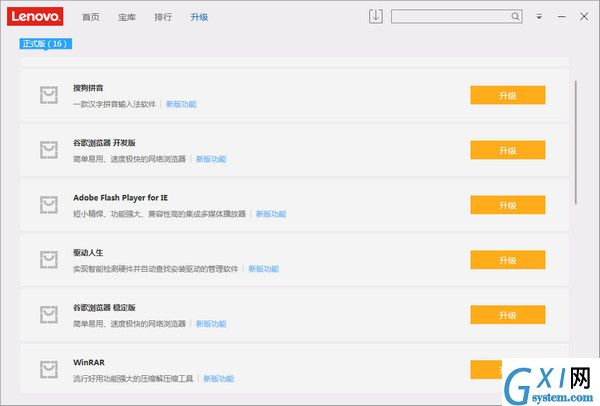Upgrade 驱动人生 with the 升级 button
Screen dimensions: 600x406
click(508, 259)
